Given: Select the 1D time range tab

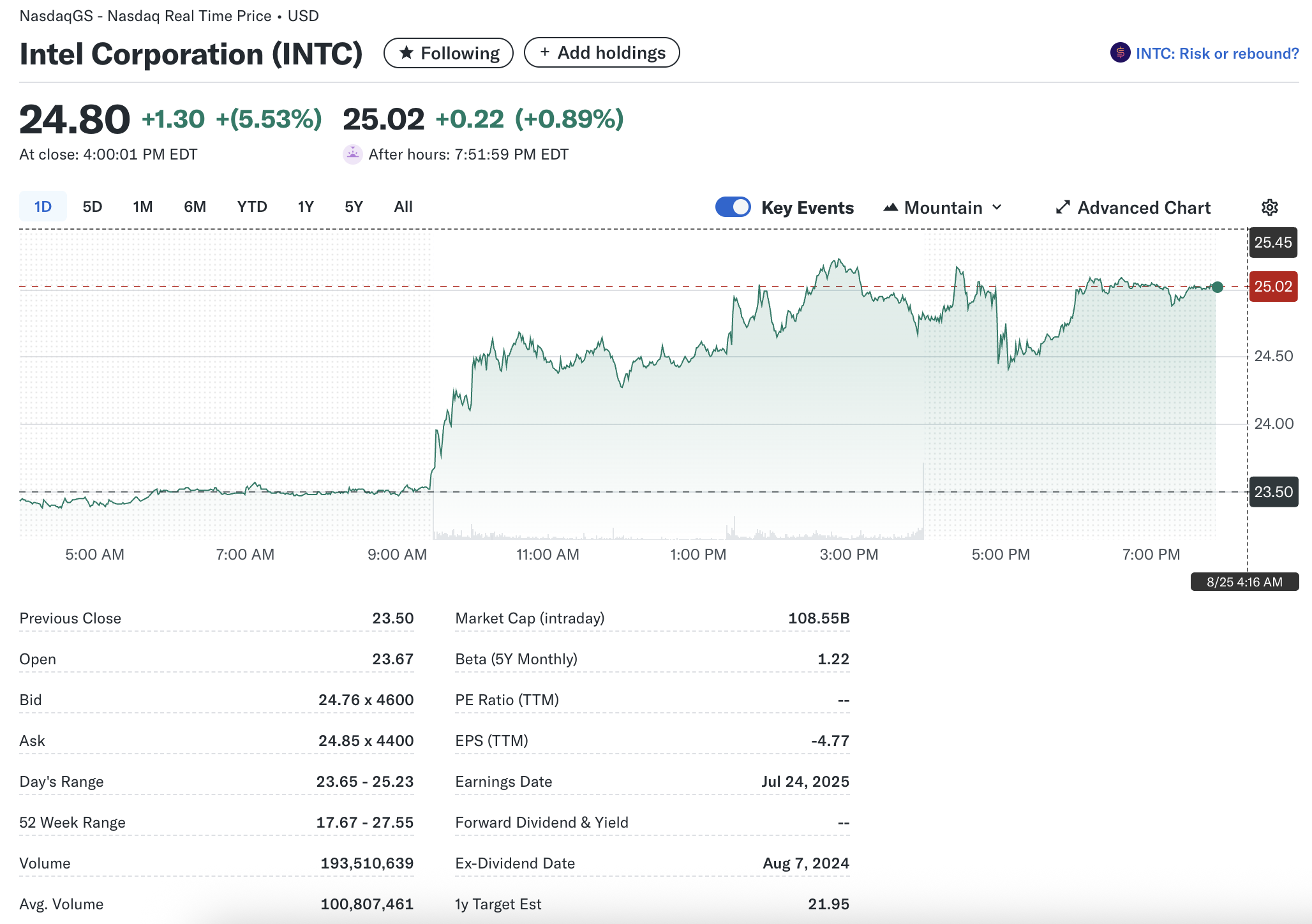Looking at the screenshot, I should (43, 207).
